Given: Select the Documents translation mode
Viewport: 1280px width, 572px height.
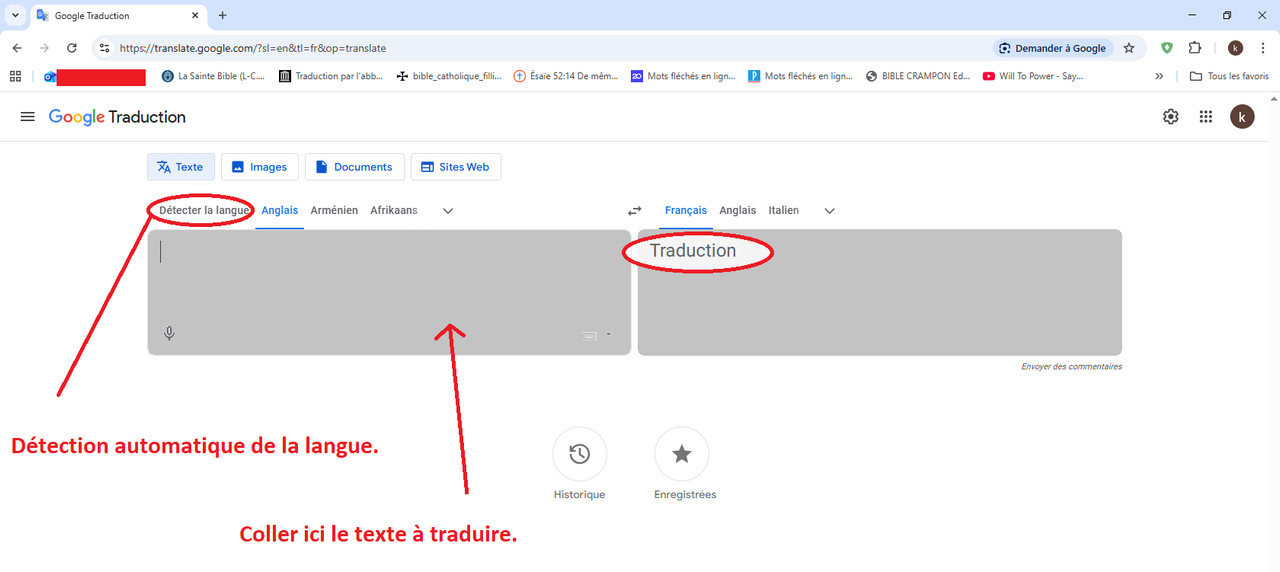Looking at the screenshot, I should [x=354, y=167].
